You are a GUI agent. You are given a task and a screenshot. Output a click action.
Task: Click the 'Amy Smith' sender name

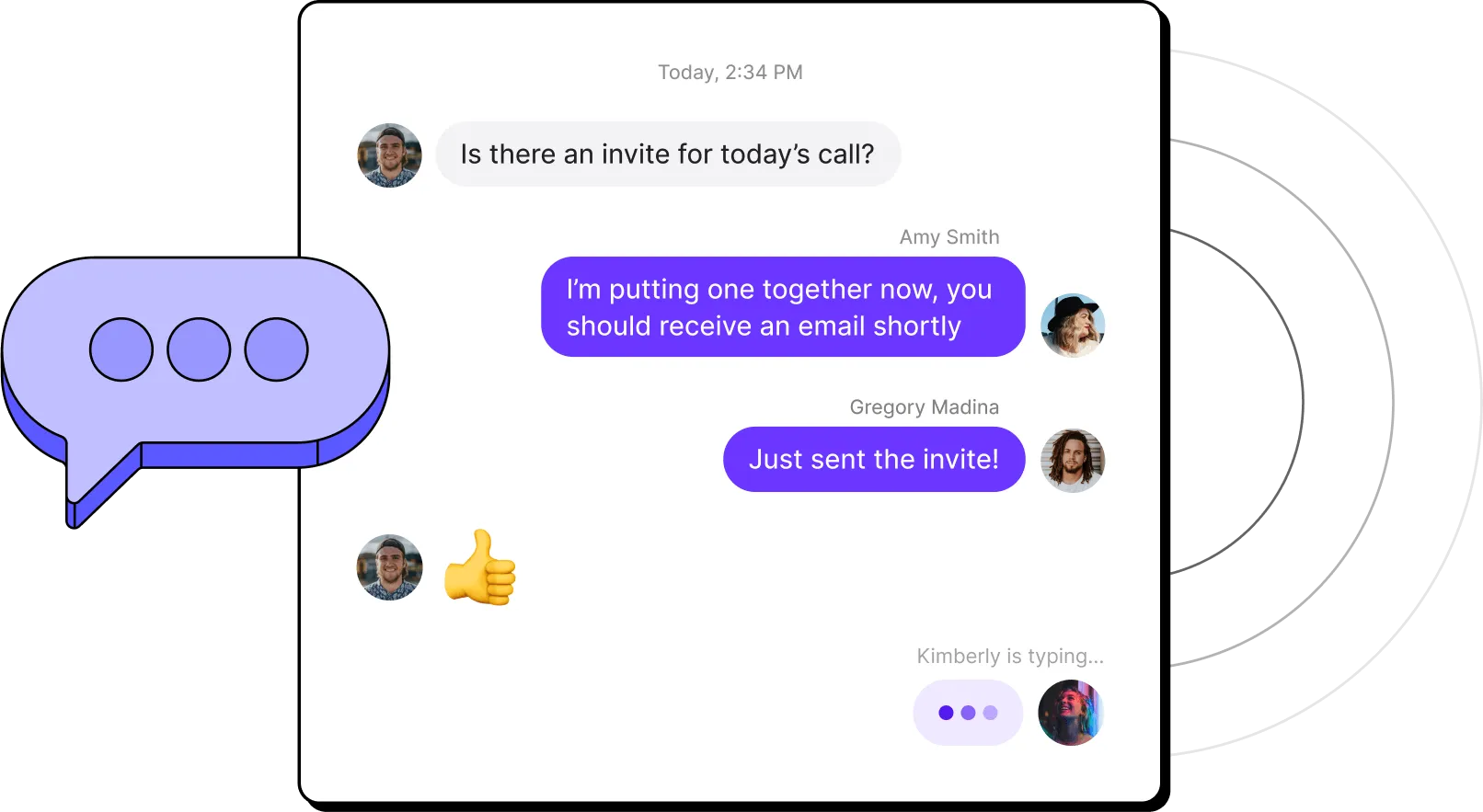point(949,237)
